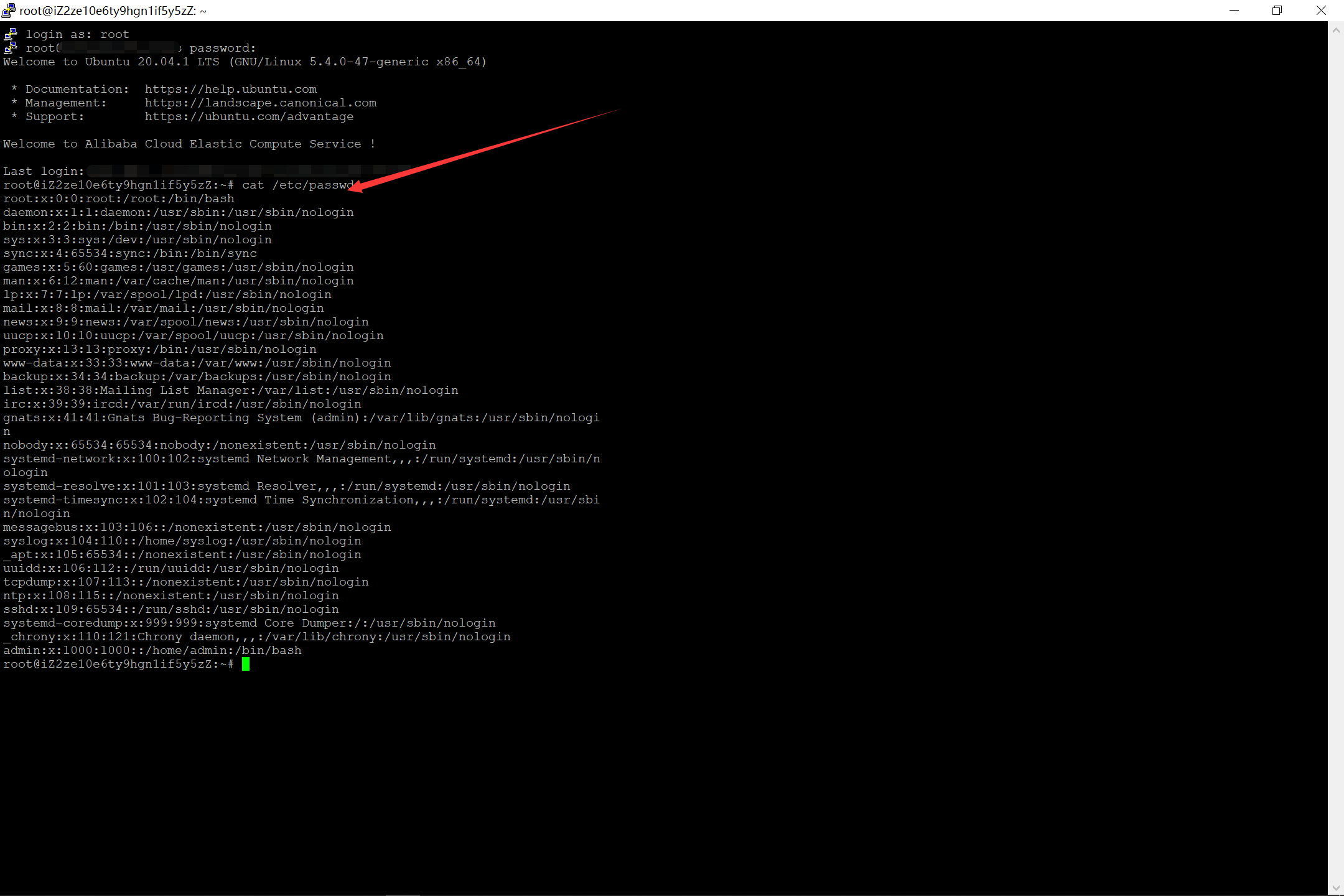Click the green terminal cursor block
Screen dimensions: 1344x896
coord(246,663)
